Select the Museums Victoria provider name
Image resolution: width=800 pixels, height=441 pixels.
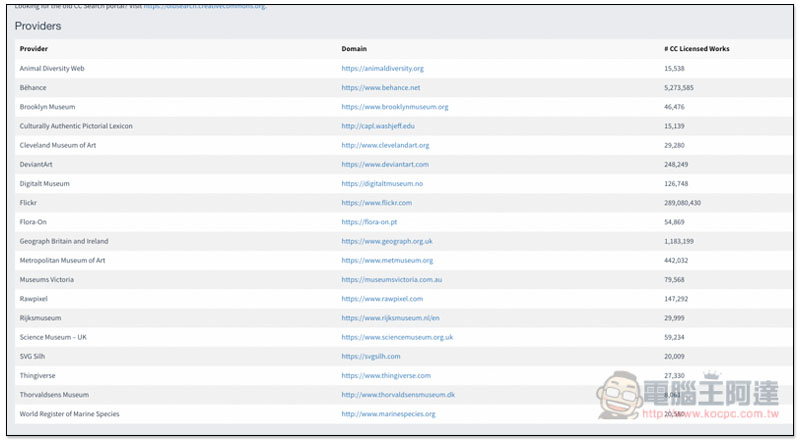coord(46,280)
